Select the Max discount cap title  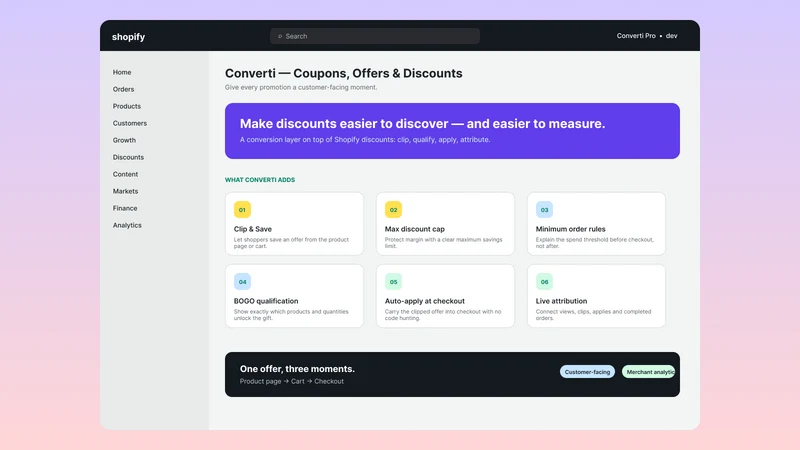[x=414, y=229]
